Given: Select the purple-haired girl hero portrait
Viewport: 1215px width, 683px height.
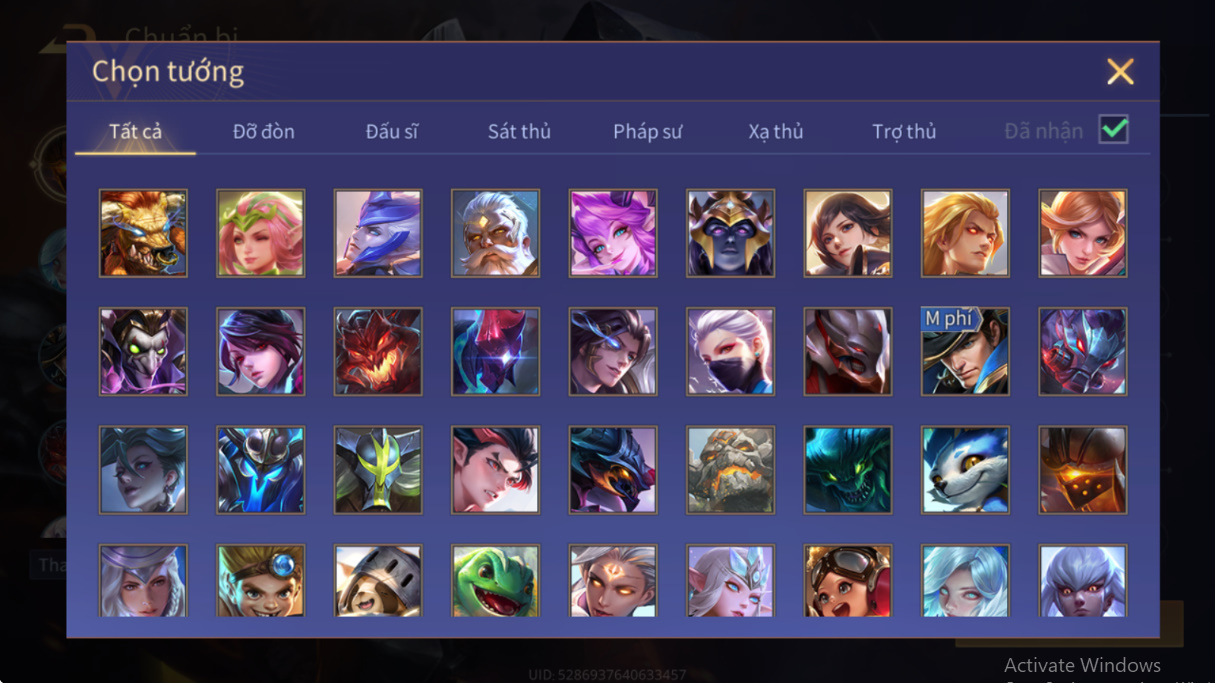Looking at the screenshot, I should click(613, 233).
